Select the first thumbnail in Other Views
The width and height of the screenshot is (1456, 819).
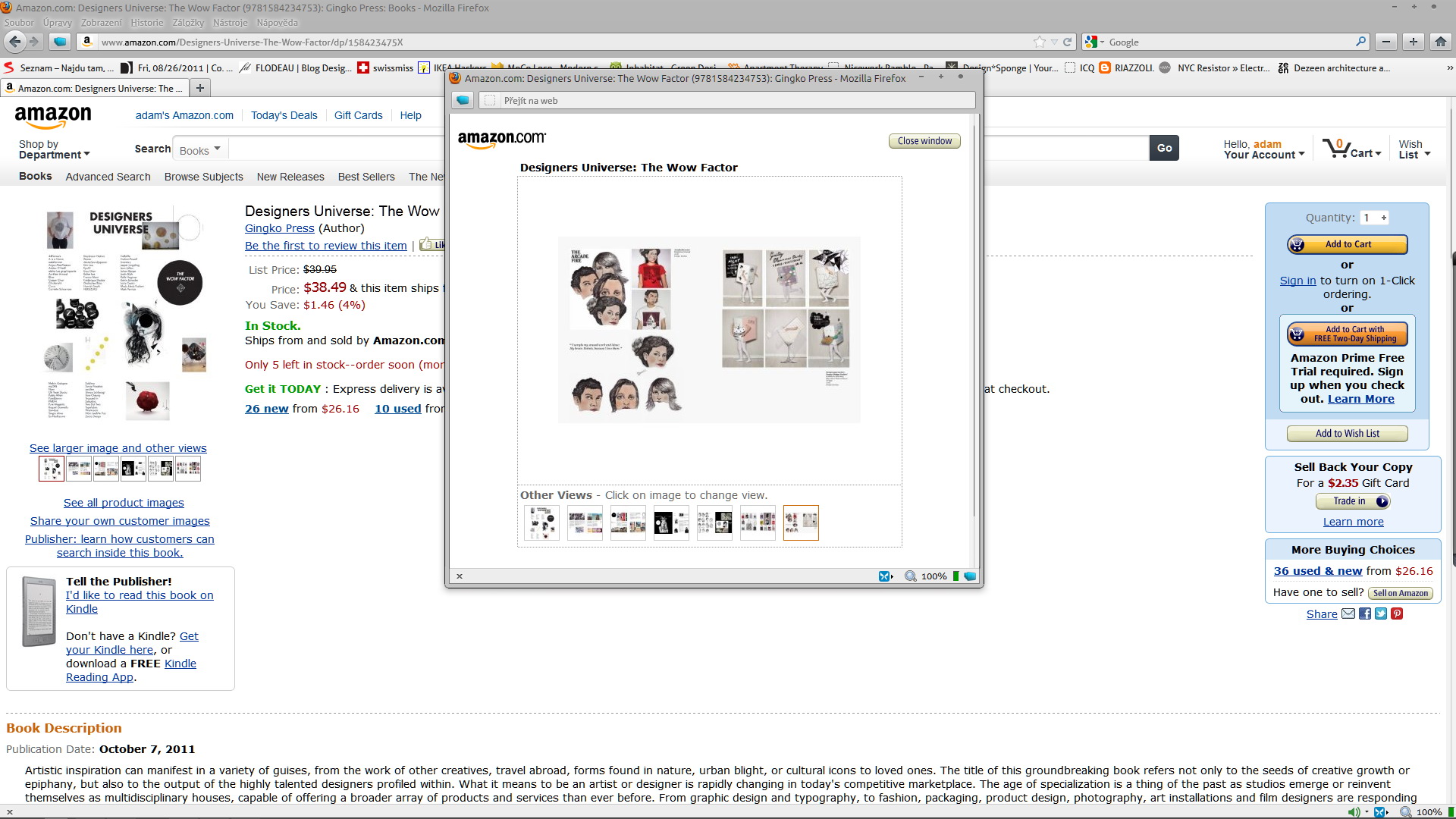click(x=541, y=522)
